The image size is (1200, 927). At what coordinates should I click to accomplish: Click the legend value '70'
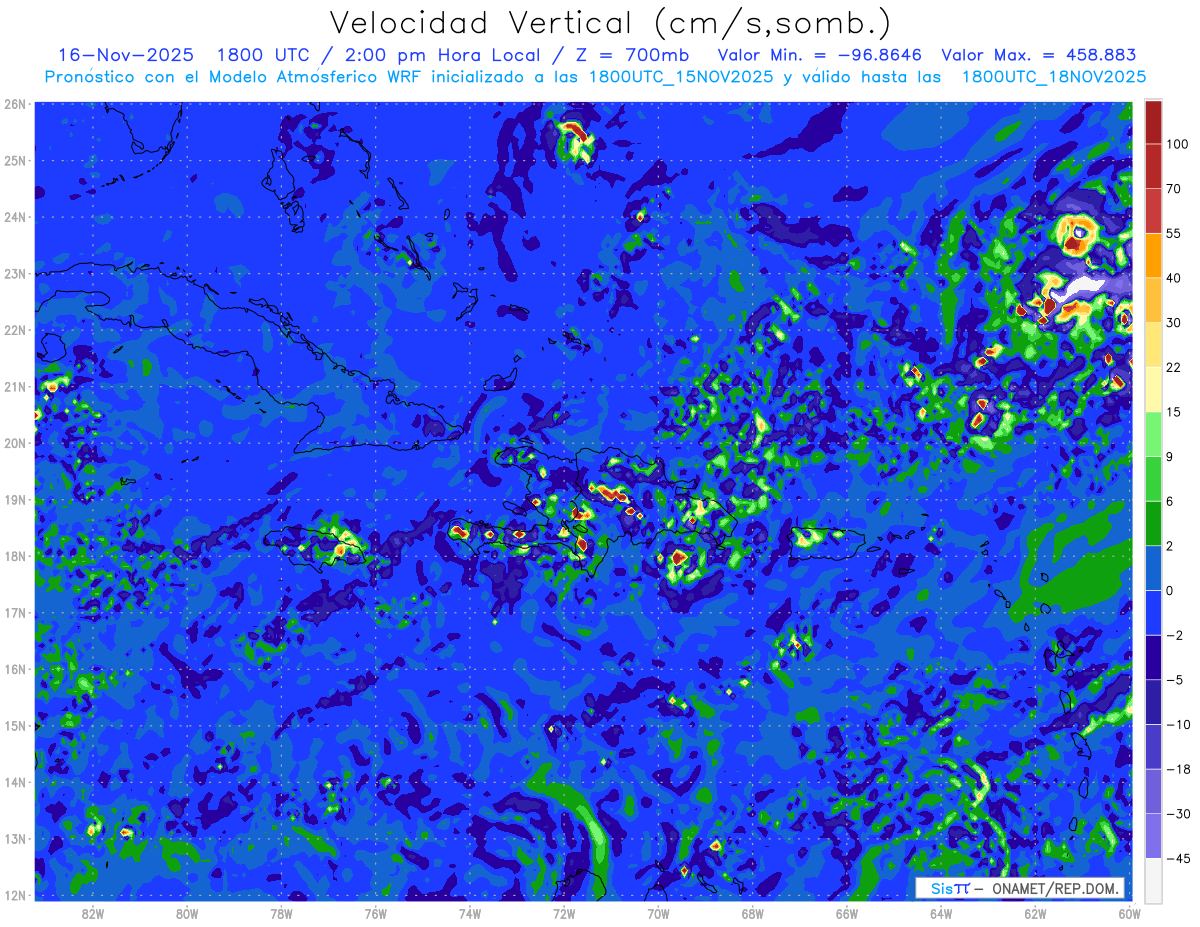(x=1174, y=188)
